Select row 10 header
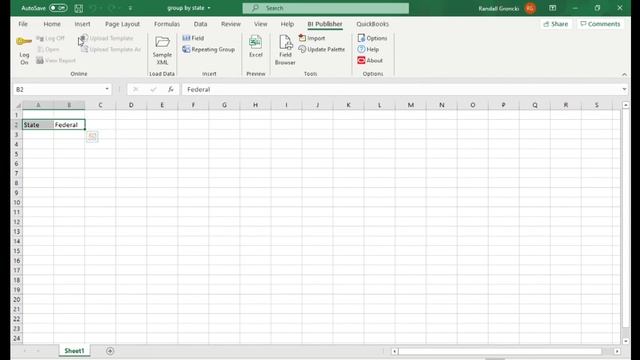This screenshot has width=640, height=360. tap(17, 202)
